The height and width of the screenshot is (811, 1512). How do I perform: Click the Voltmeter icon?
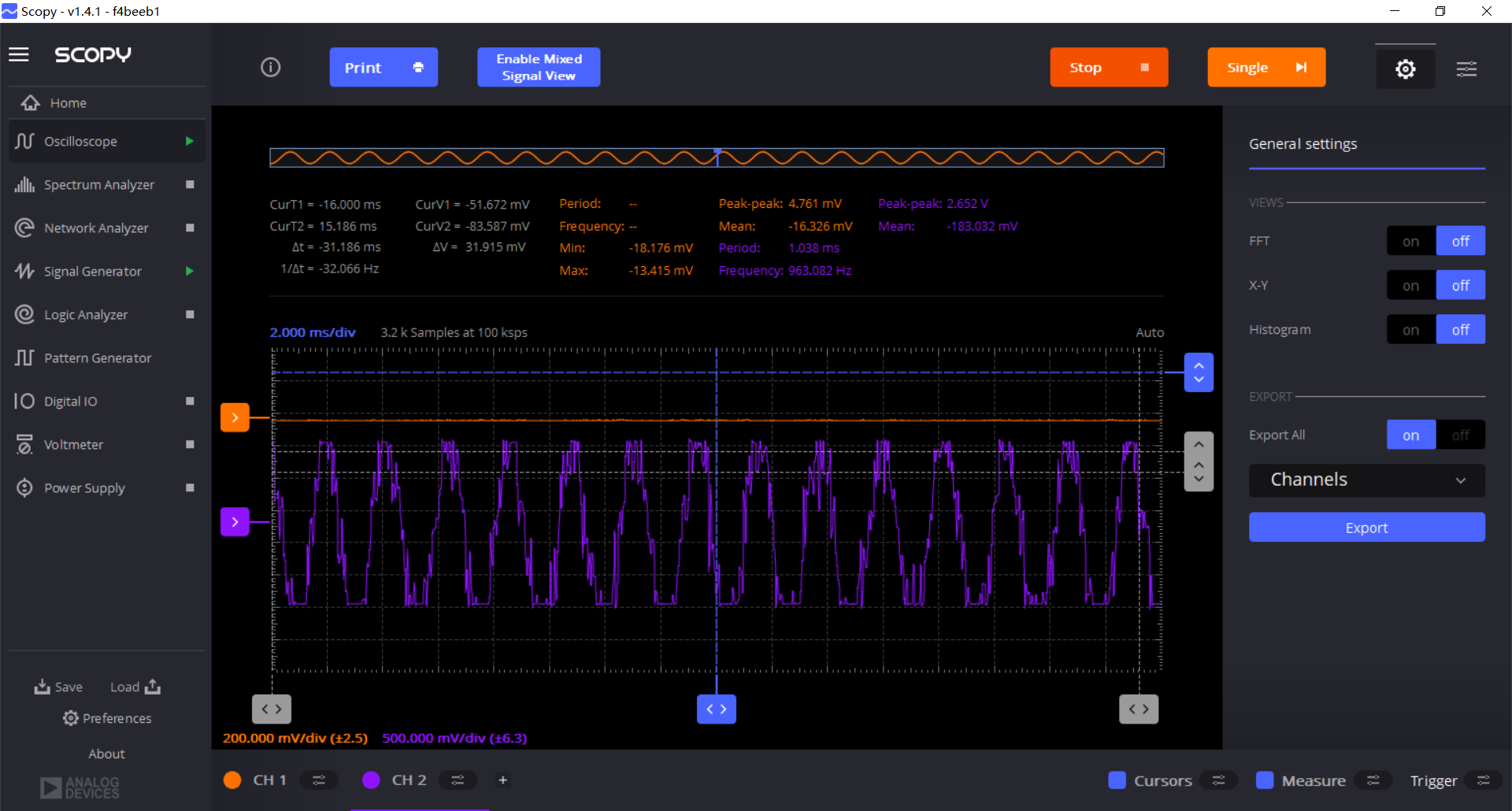[x=24, y=444]
